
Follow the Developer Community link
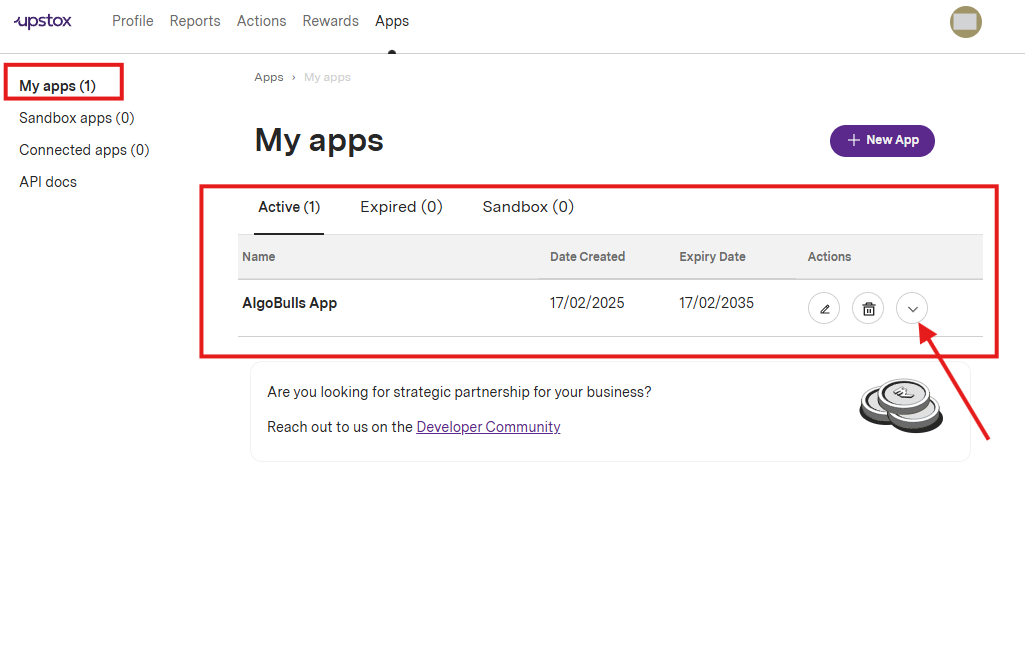[488, 427]
